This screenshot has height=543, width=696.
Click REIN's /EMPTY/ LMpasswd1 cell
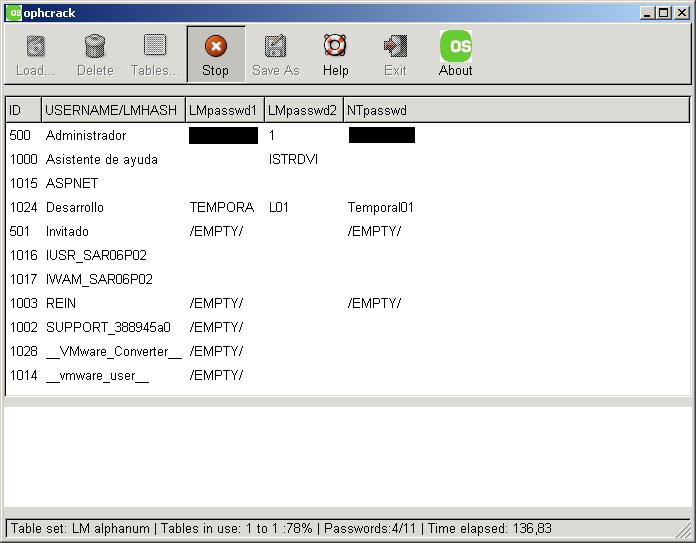(216, 303)
